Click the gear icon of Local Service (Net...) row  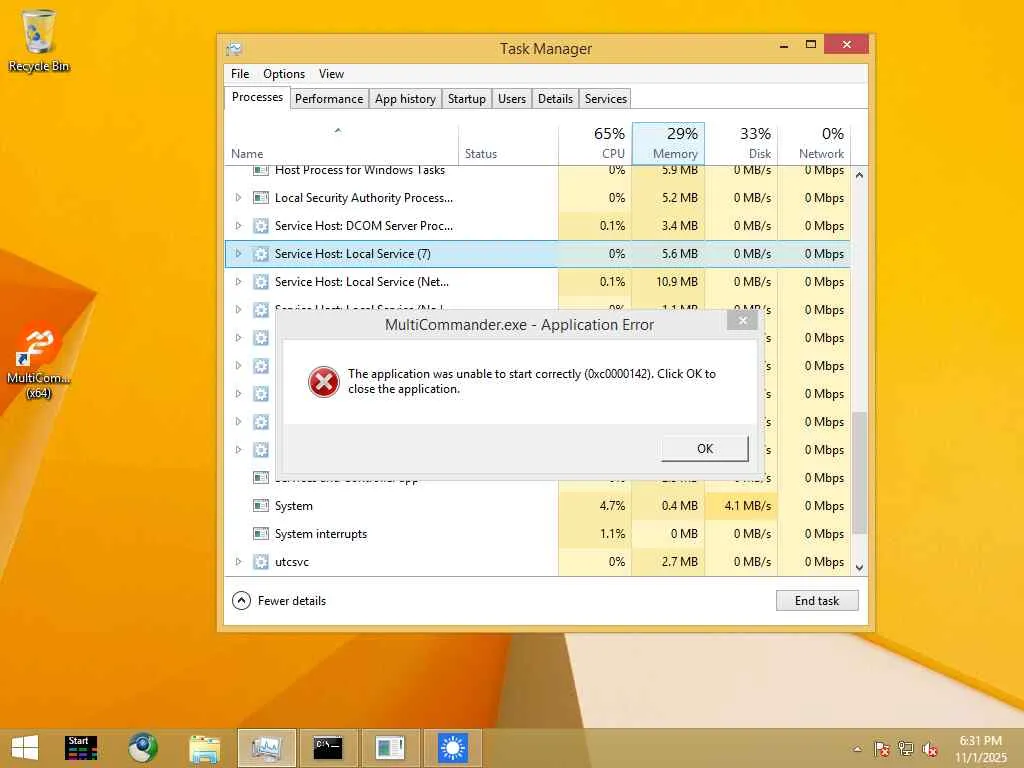[x=261, y=282]
